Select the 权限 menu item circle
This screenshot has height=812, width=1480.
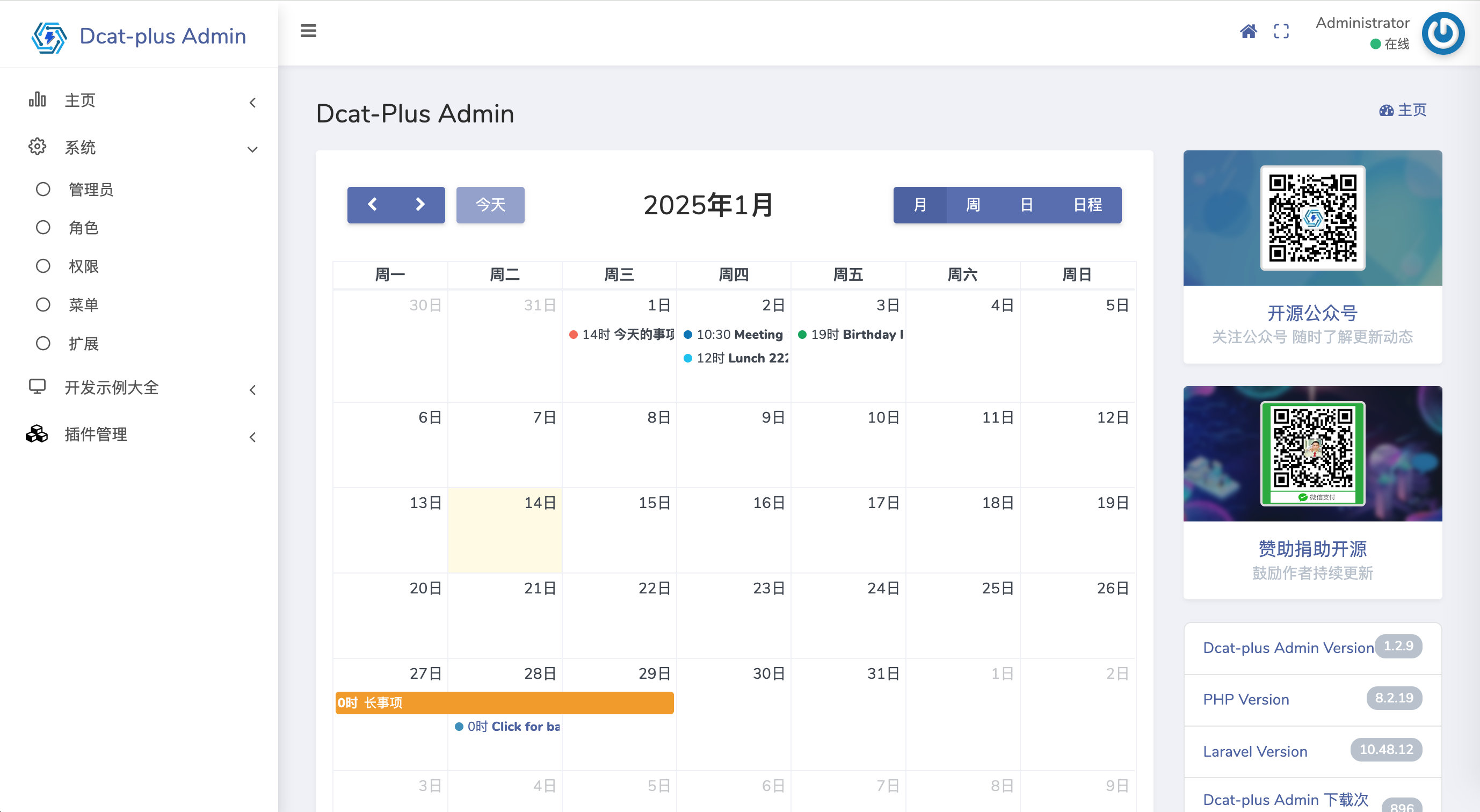pos(43,267)
